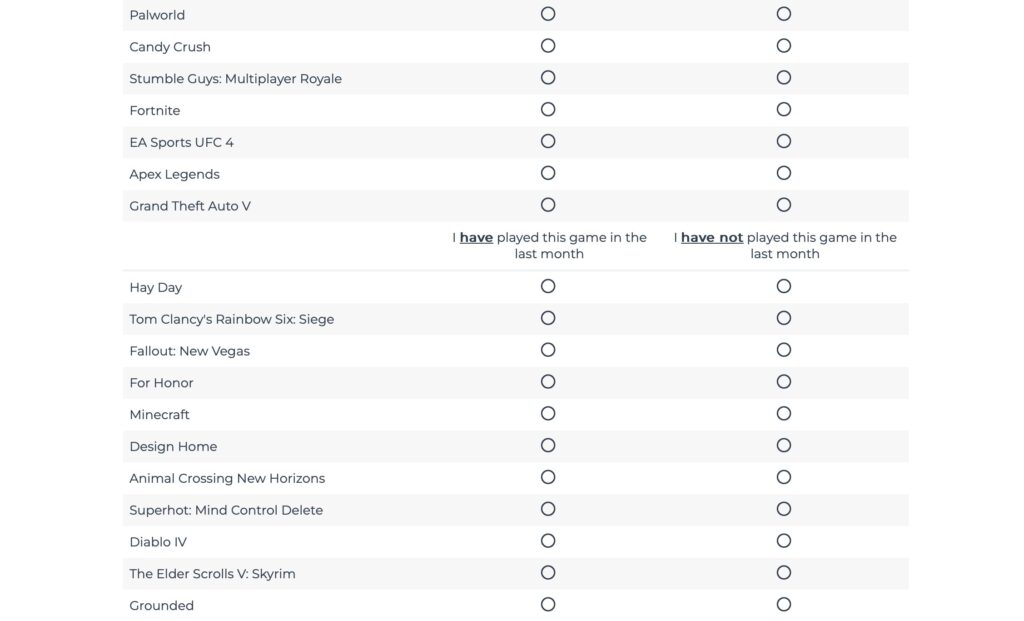Image resolution: width=1024 pixels, height=621 pixels.
Task: Select 'have played' for Diablo IV
Action: [548, 541]
